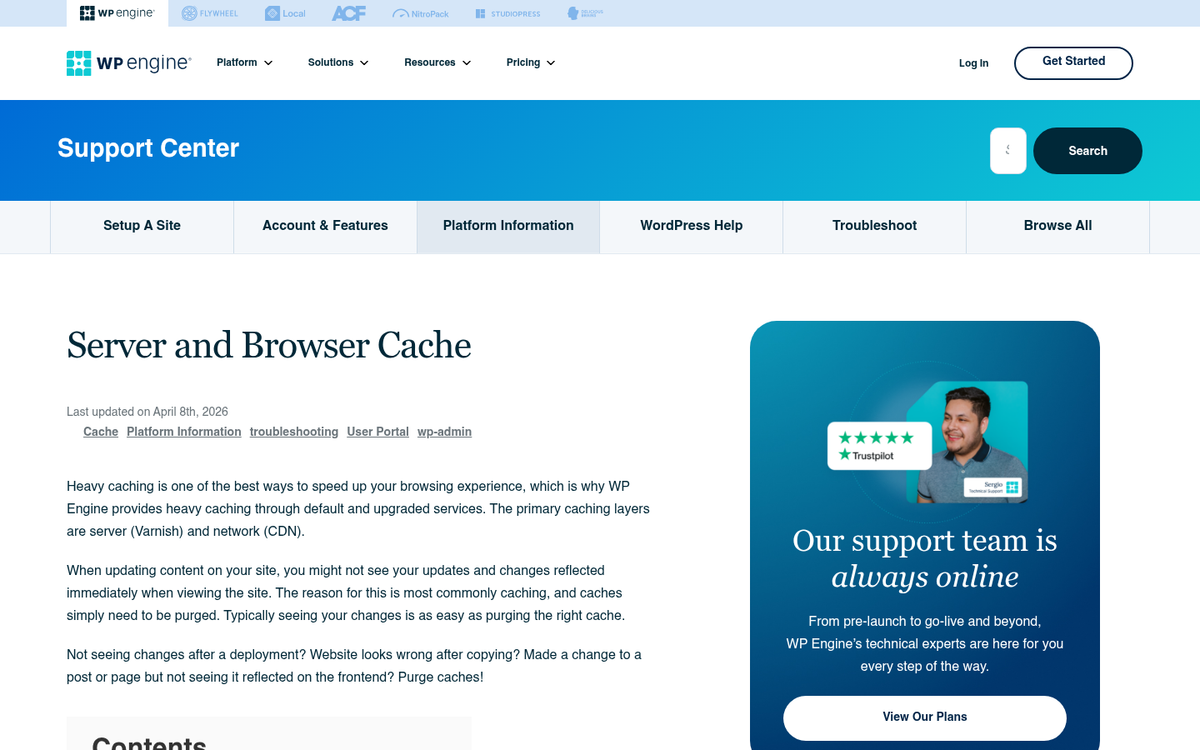The width and height of the screenshot is (1200, 750).
Task: Click the View Our Plans button
Action: (924, 717)
